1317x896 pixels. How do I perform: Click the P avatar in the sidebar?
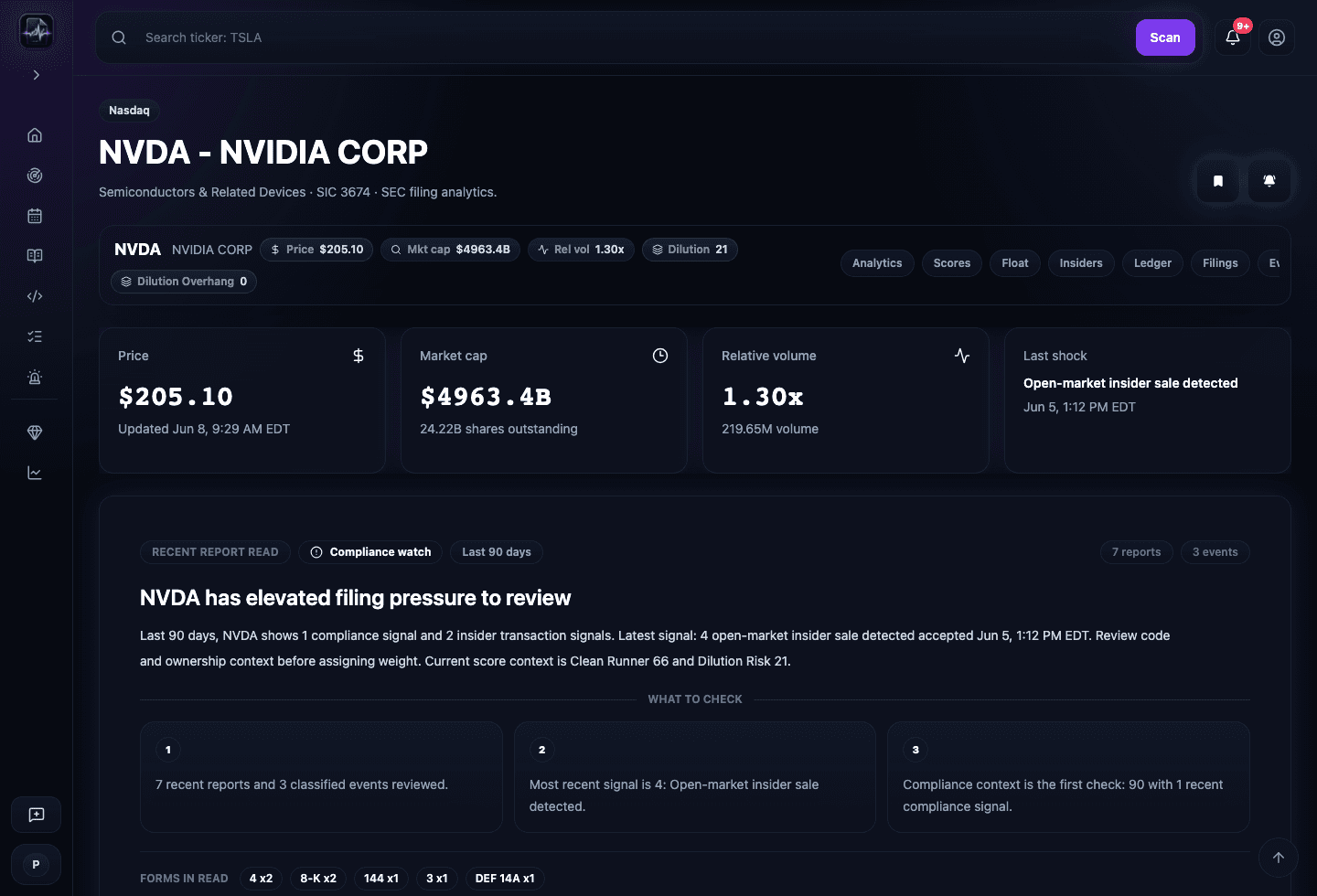[37, 864]
